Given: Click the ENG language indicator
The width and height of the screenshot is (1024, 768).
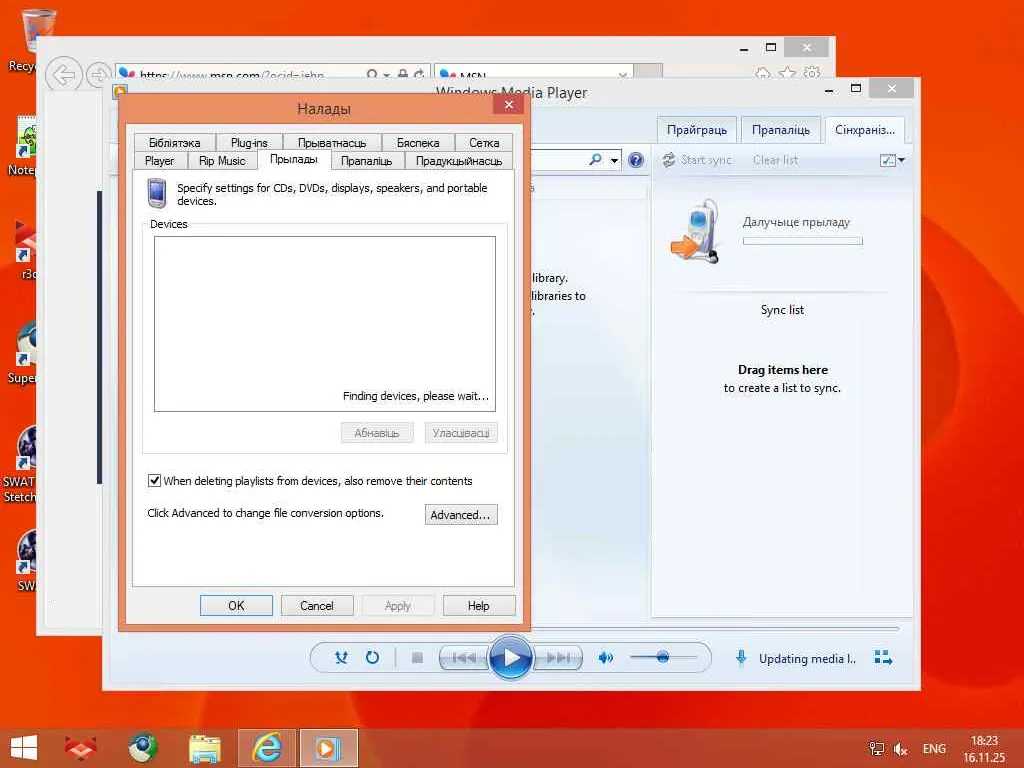Looking at the screenshot, I should click(934, 749).
